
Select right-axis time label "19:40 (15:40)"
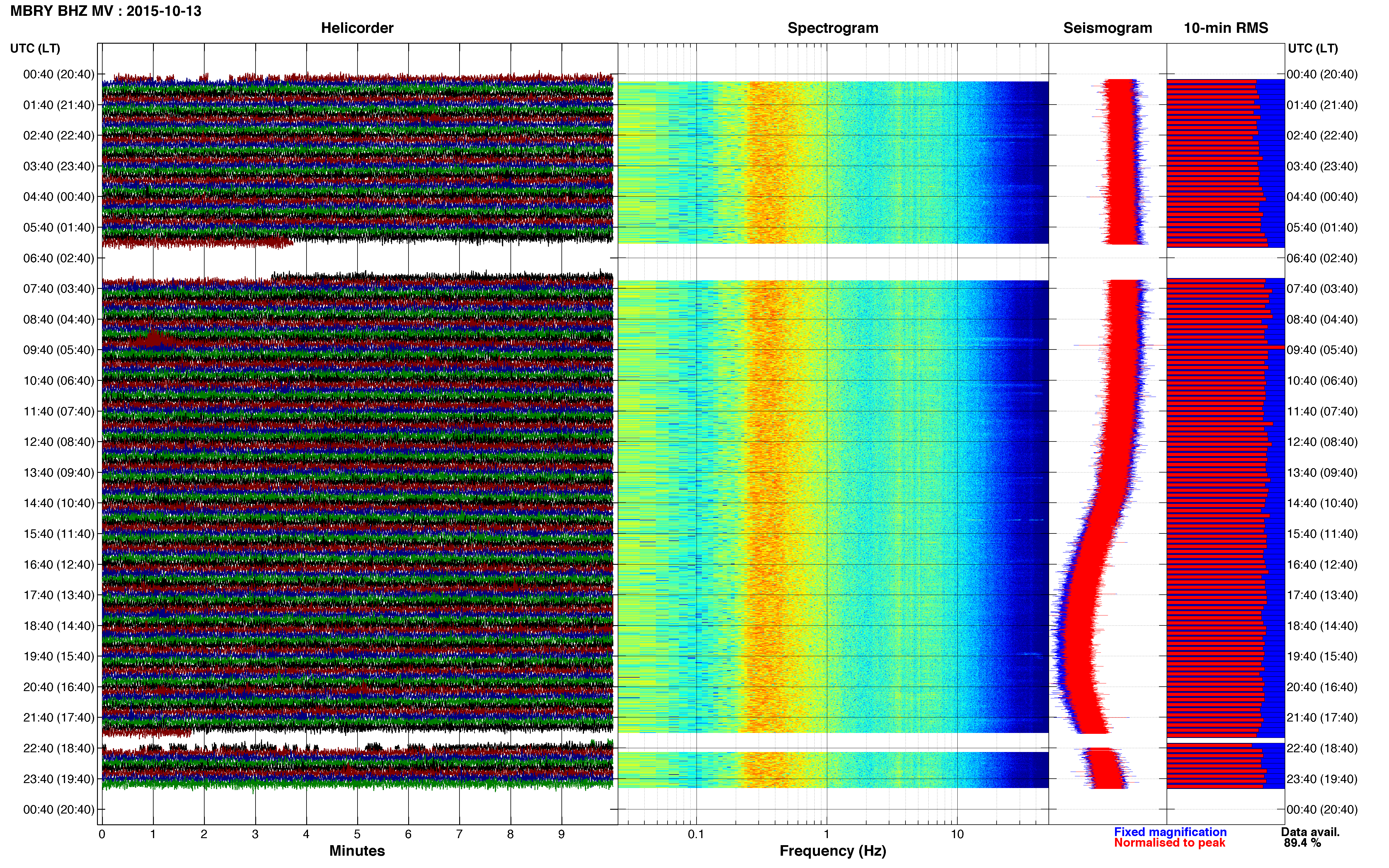pyautogui.click(x=1322, y=656)
